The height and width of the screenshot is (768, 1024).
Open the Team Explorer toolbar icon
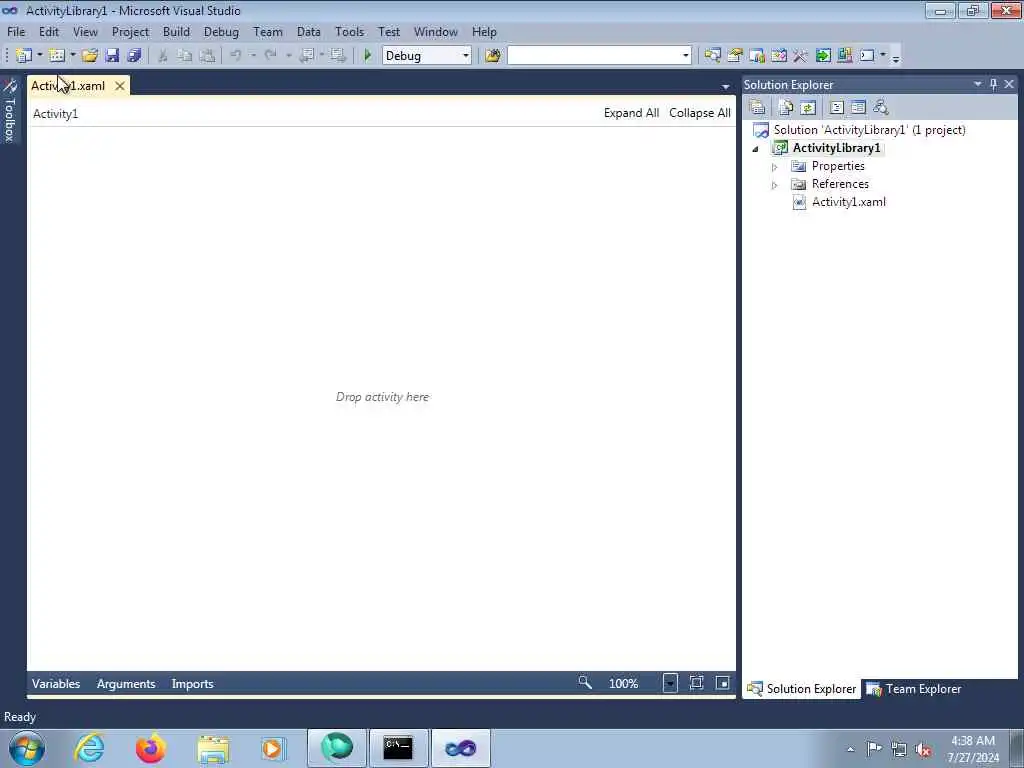coord(757,56)
